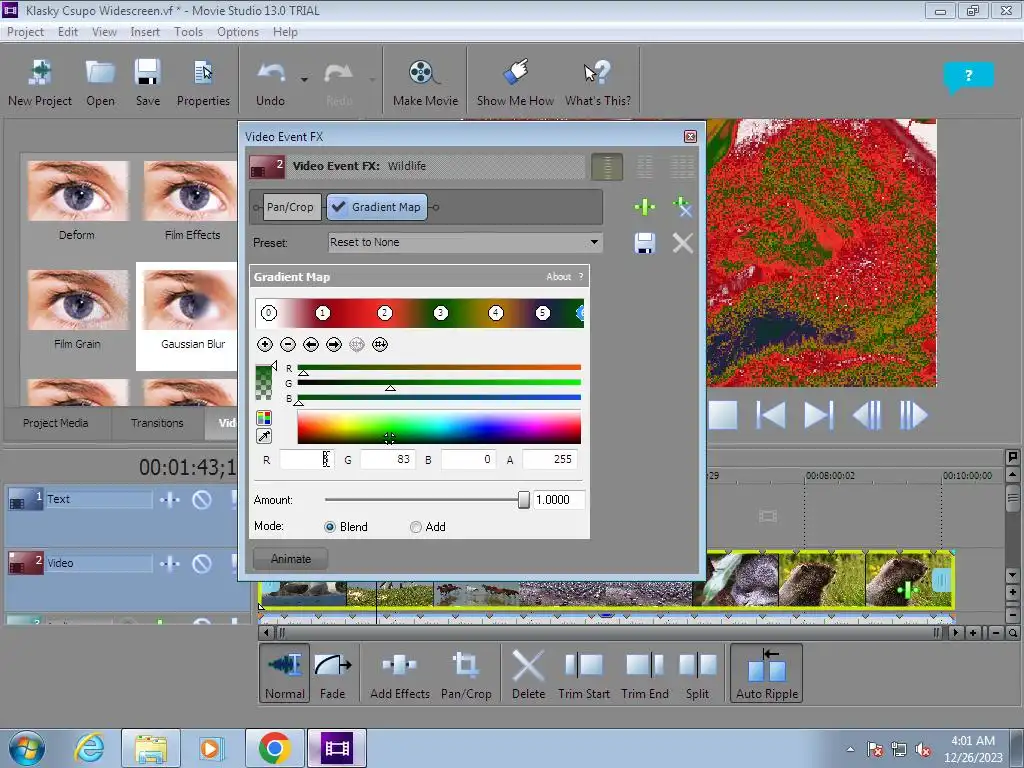Click the Animate button
The image size is (1024, 768).
click(x=291, y=559)
